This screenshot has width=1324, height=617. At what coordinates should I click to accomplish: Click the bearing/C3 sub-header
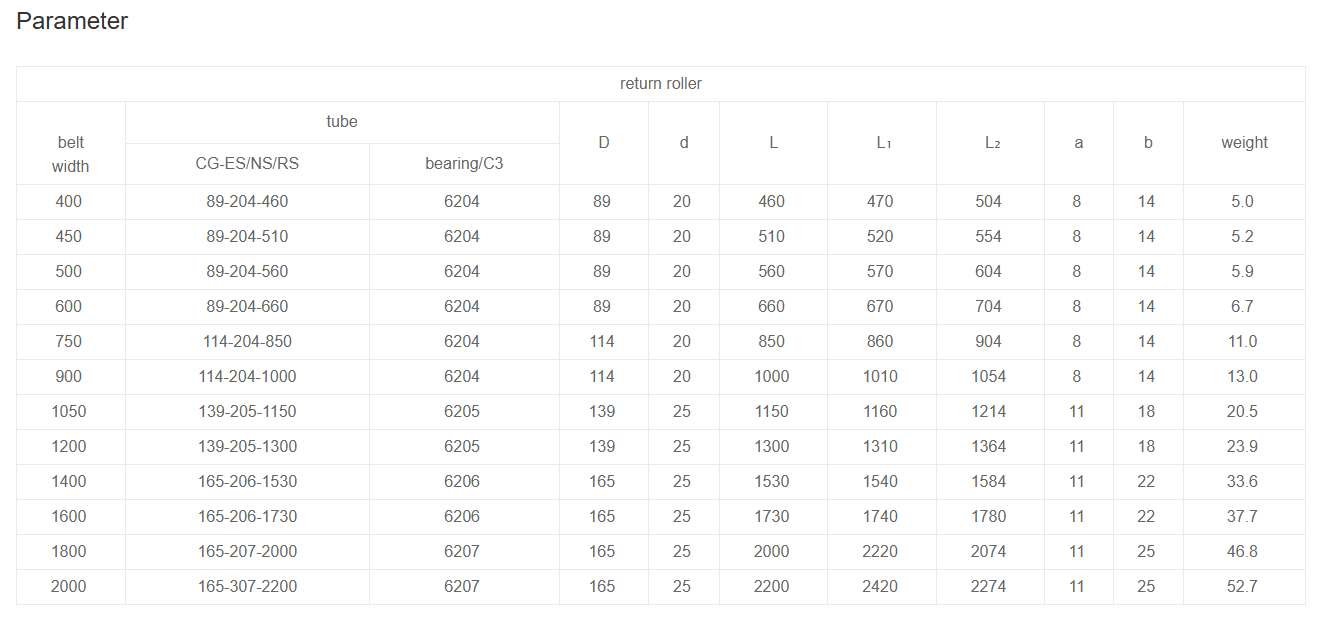pos(463,164)
